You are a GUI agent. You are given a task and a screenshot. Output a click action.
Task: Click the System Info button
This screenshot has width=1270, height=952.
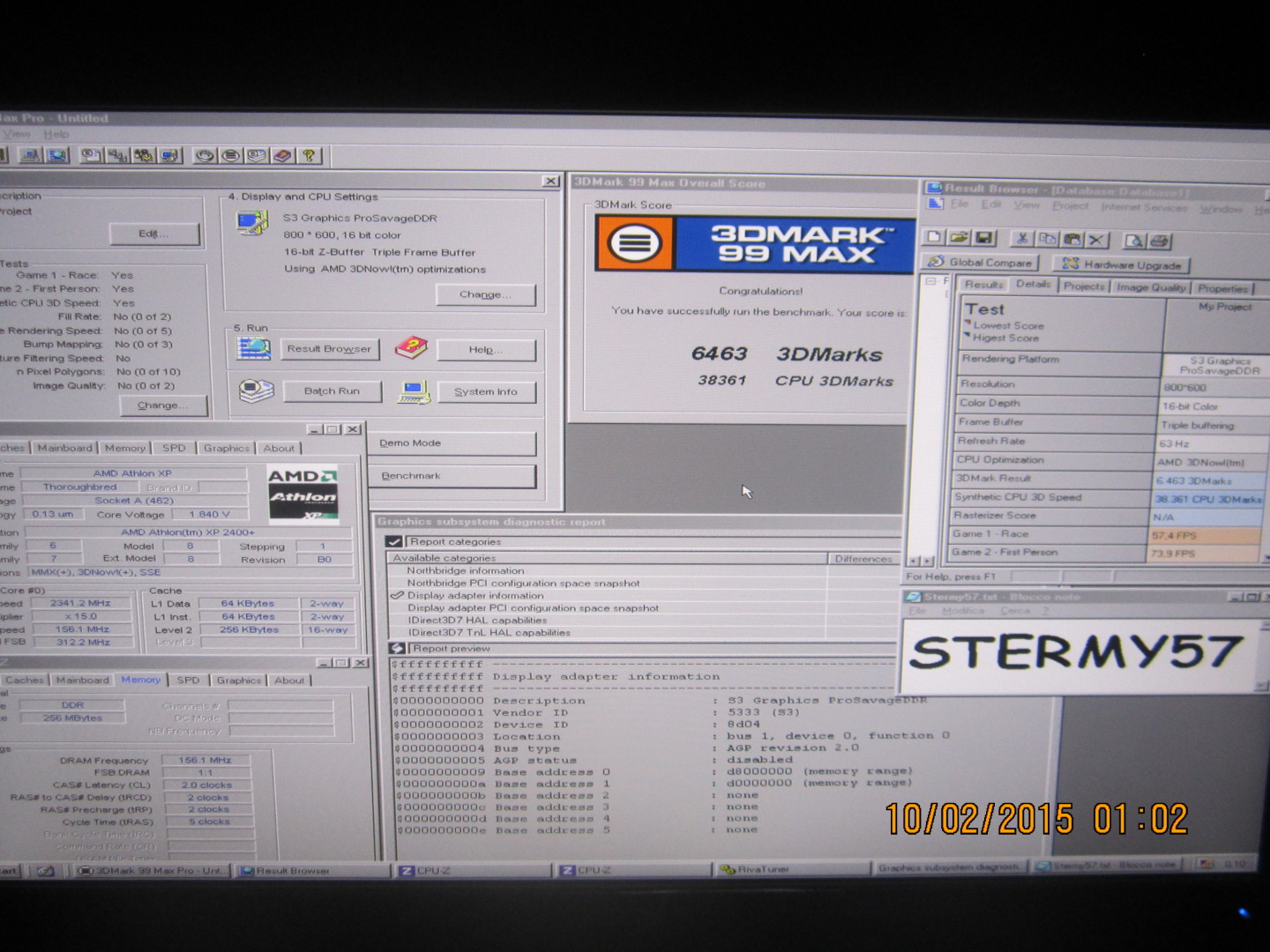coord(486,392)
